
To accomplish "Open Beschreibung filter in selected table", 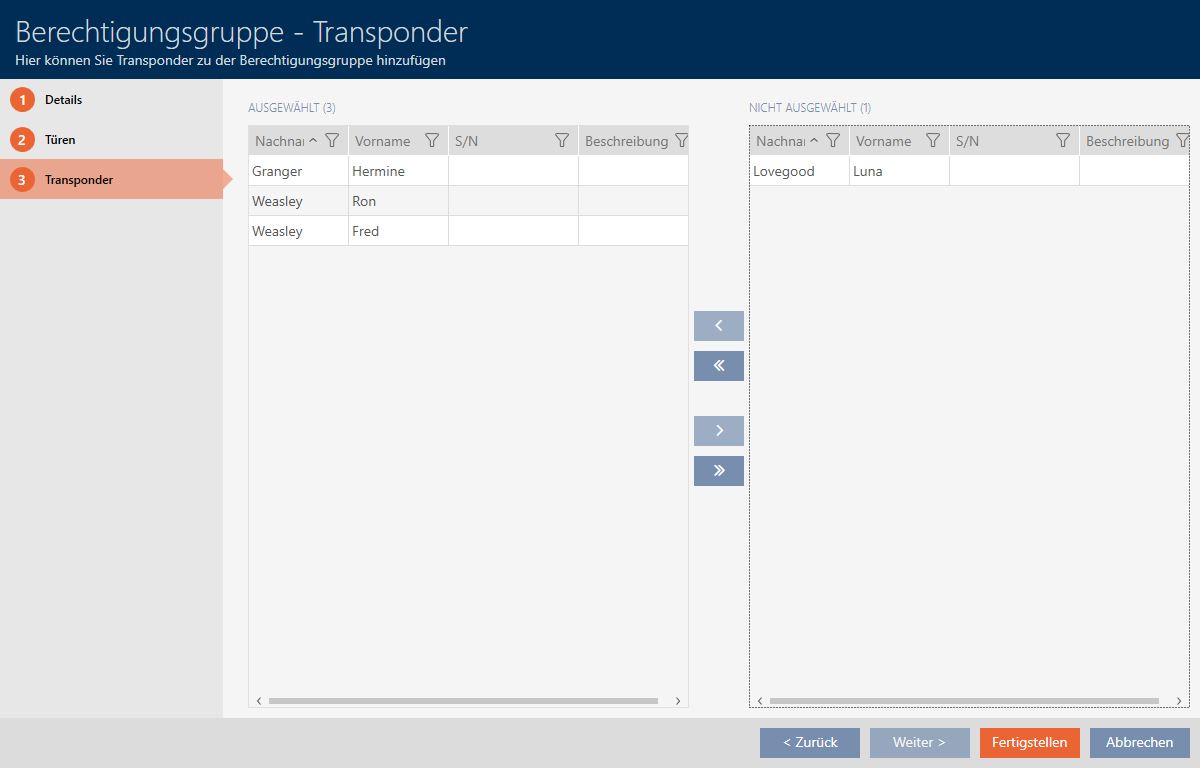I will point(682,141).
